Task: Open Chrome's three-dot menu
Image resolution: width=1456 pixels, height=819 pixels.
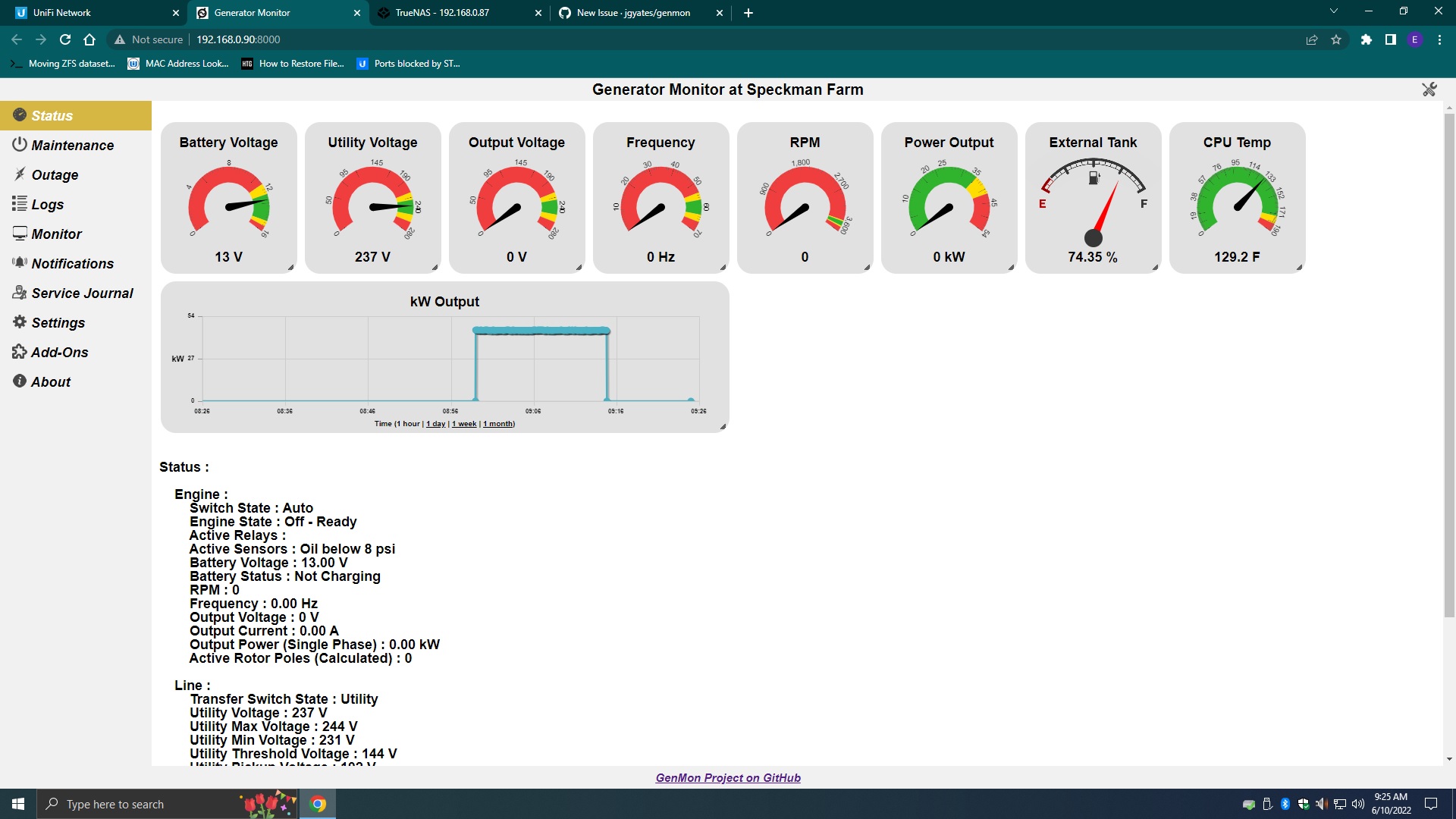Action: point(1439,39)
